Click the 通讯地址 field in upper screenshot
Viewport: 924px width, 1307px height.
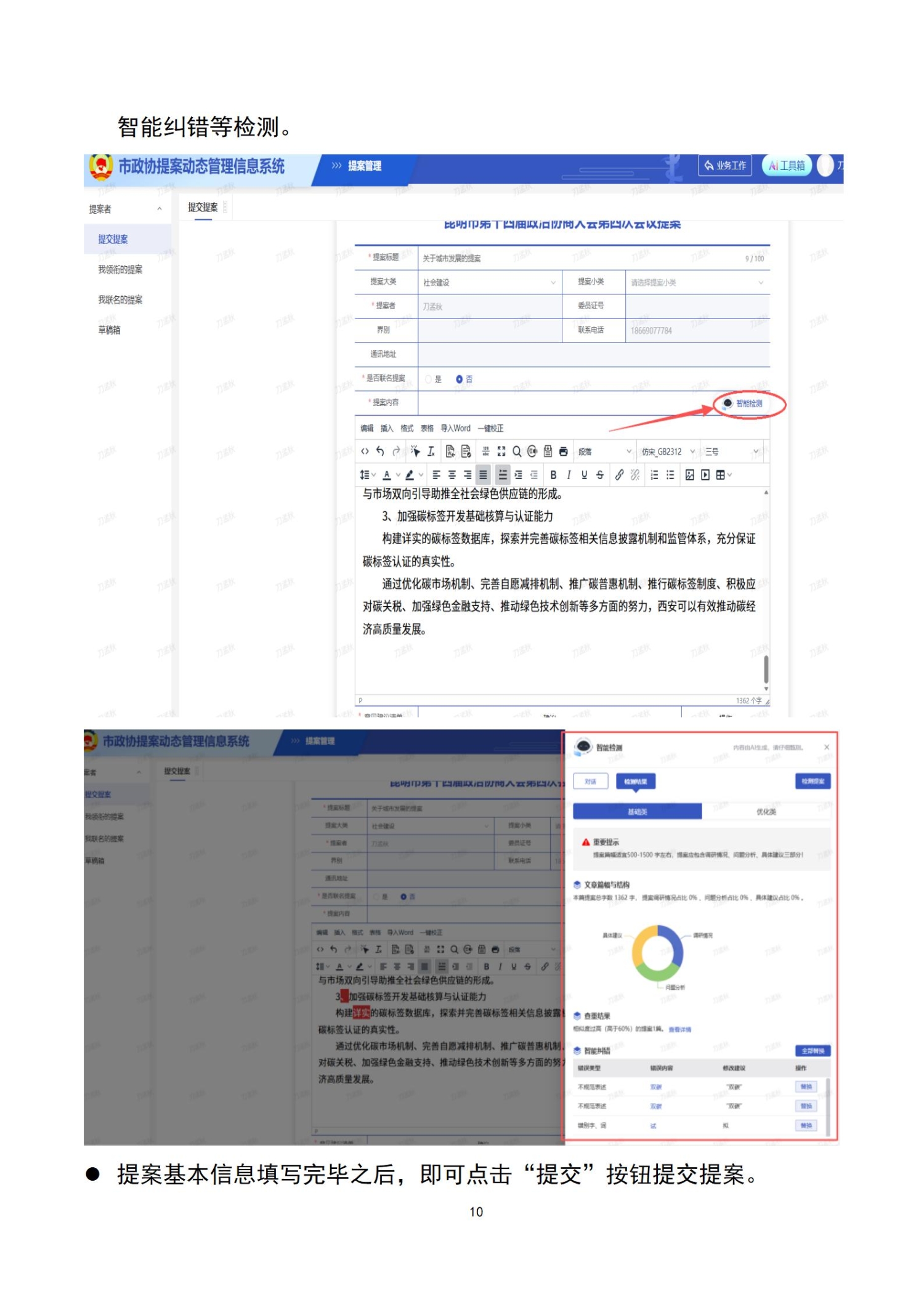594,354
